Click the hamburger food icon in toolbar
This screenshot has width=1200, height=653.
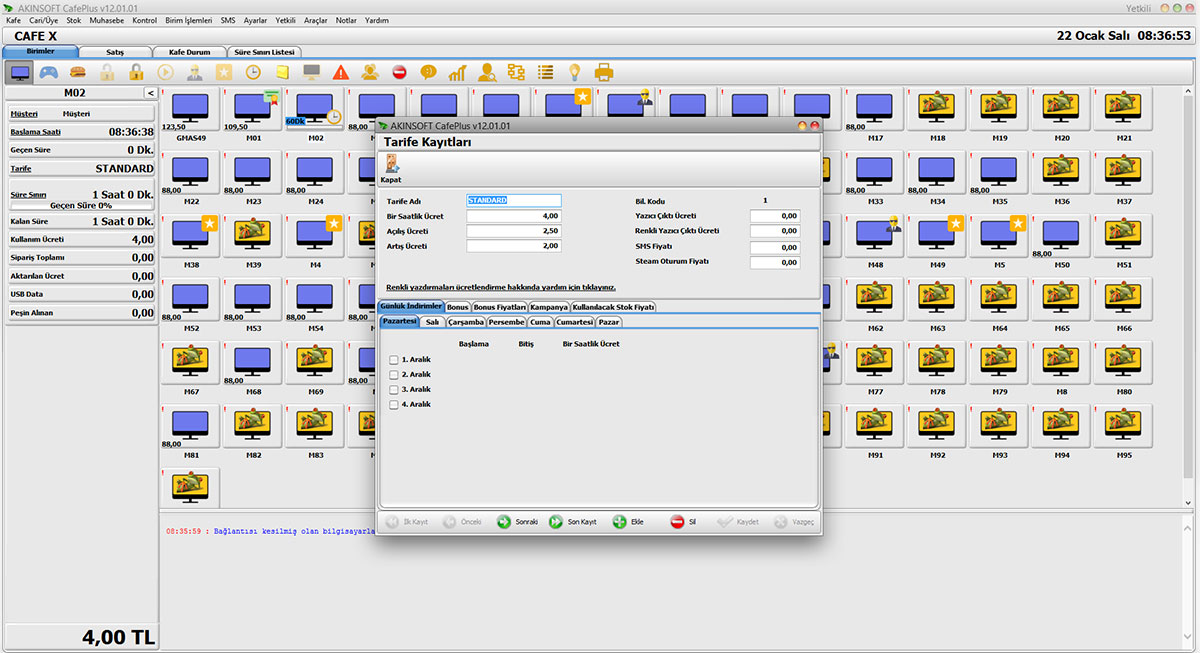pos(78,72)
